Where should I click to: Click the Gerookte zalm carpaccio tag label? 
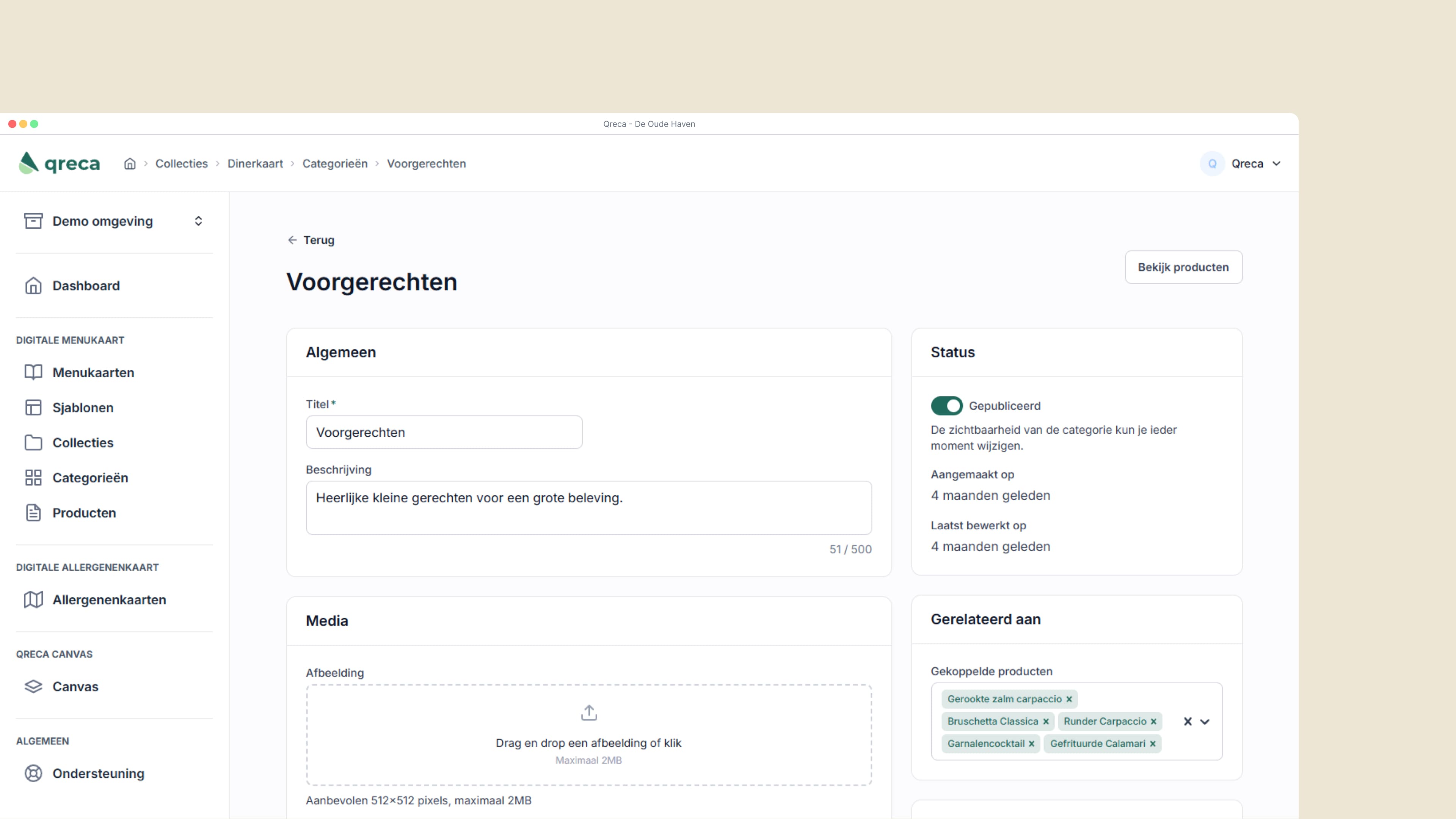pos(1004,699)
